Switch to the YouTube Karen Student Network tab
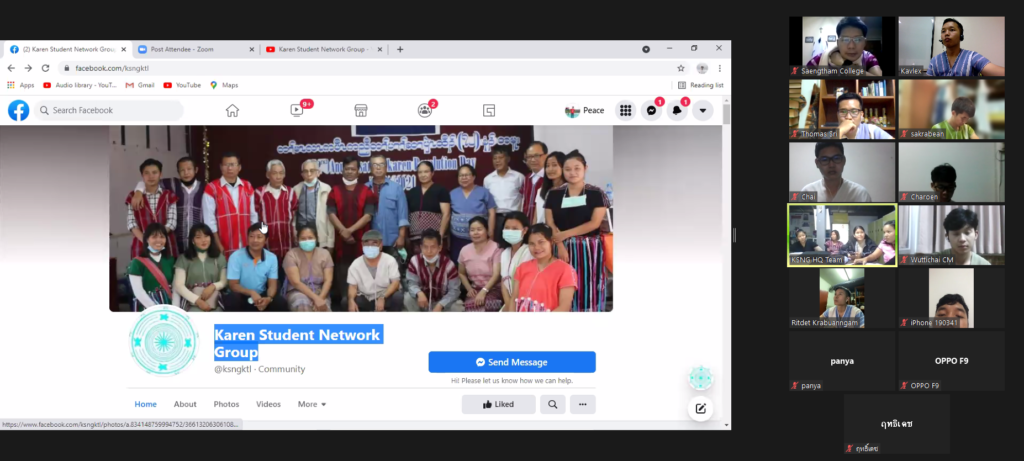The width and height of the screenshot is (1024, 461). point(323,49)
